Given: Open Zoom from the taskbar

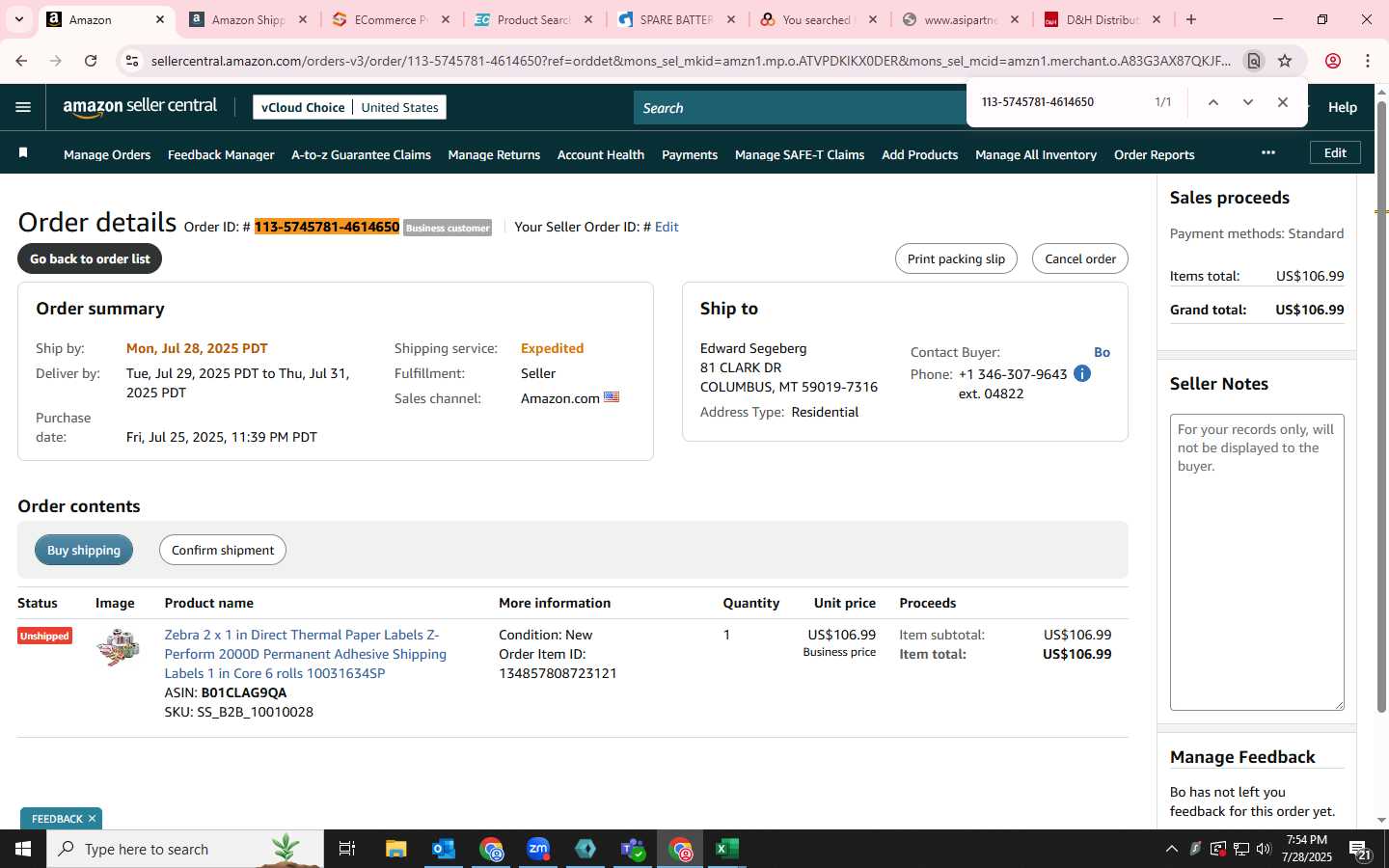Looking at the screenshot, I should 538,849.
